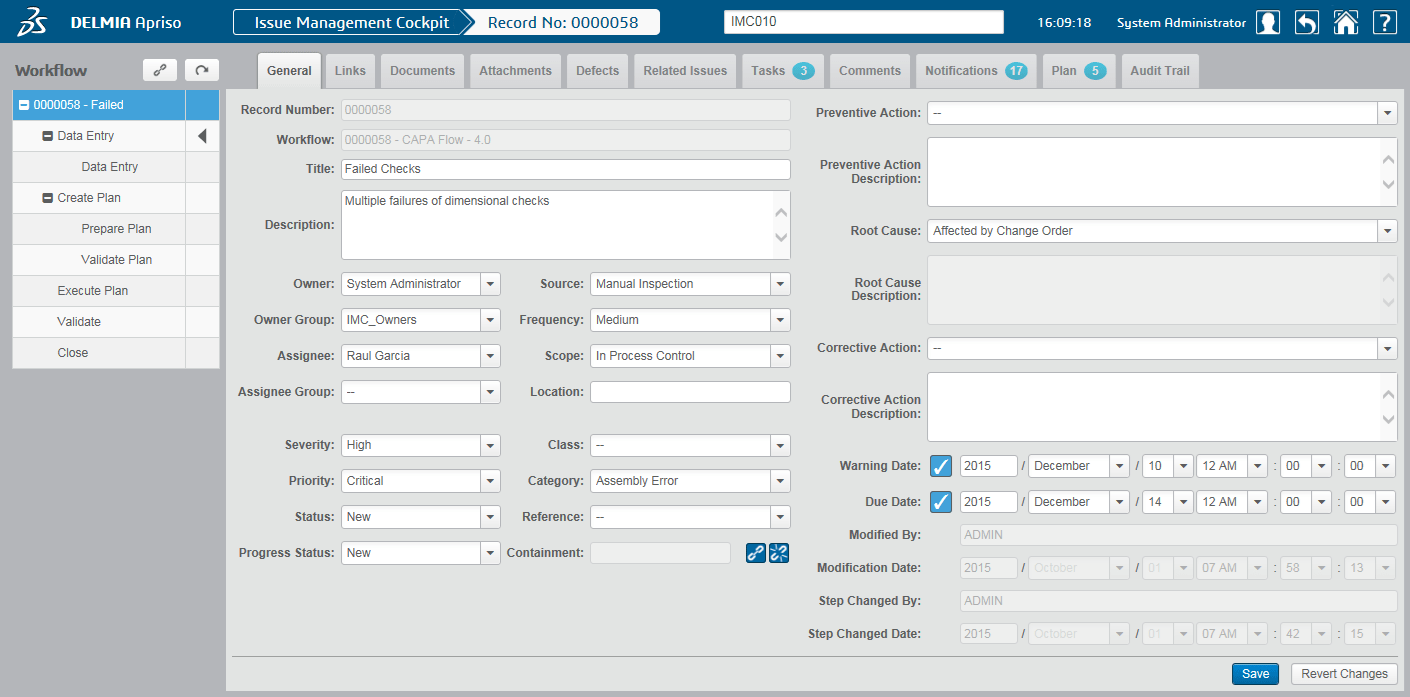Click the IMC010 search field
Viewport: 1410px width, 697px height.
tap(863, 22)
